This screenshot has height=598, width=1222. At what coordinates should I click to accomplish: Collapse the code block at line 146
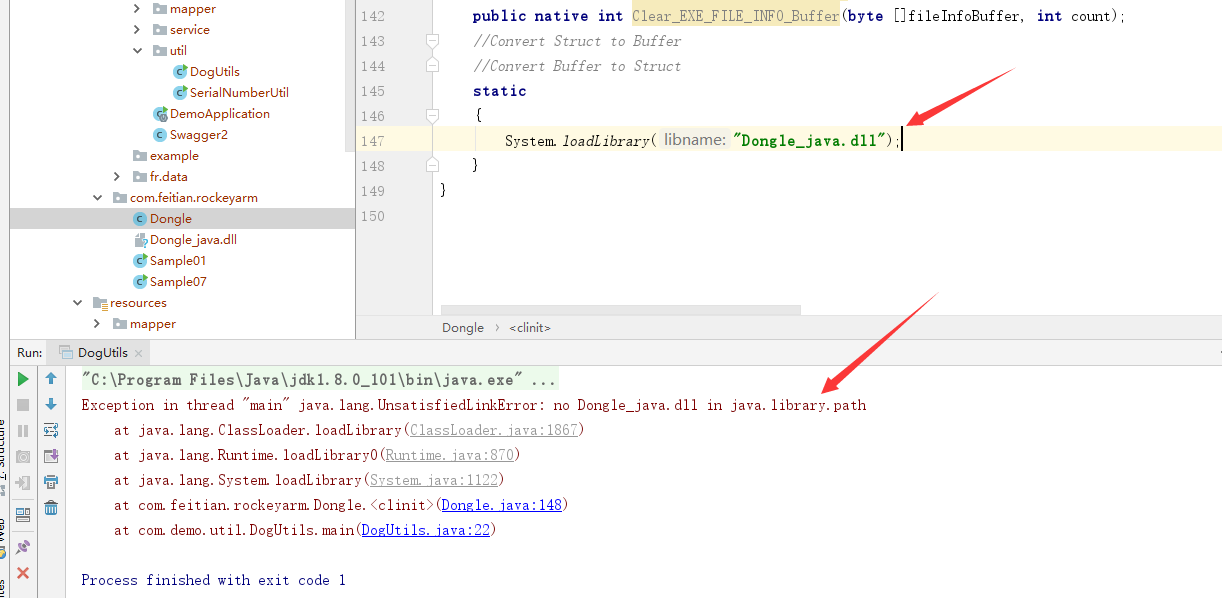(x=432, y=116)
